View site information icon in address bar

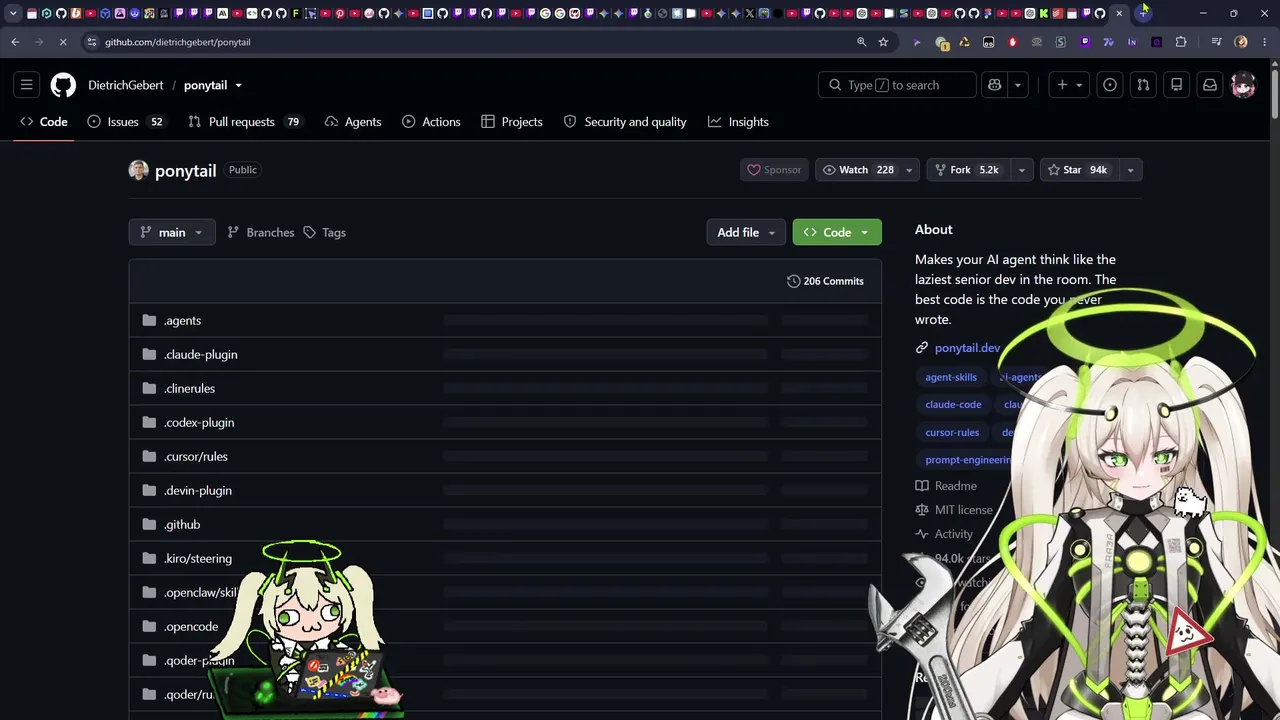tap(92, 42)
